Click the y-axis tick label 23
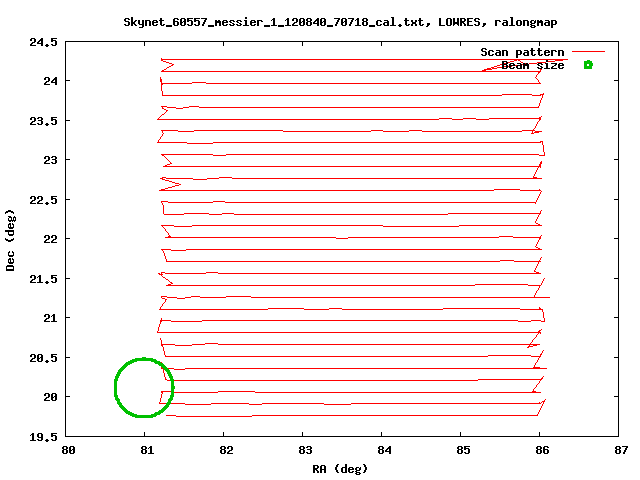Viewport: 640px width, 480px height. [51, 160]
